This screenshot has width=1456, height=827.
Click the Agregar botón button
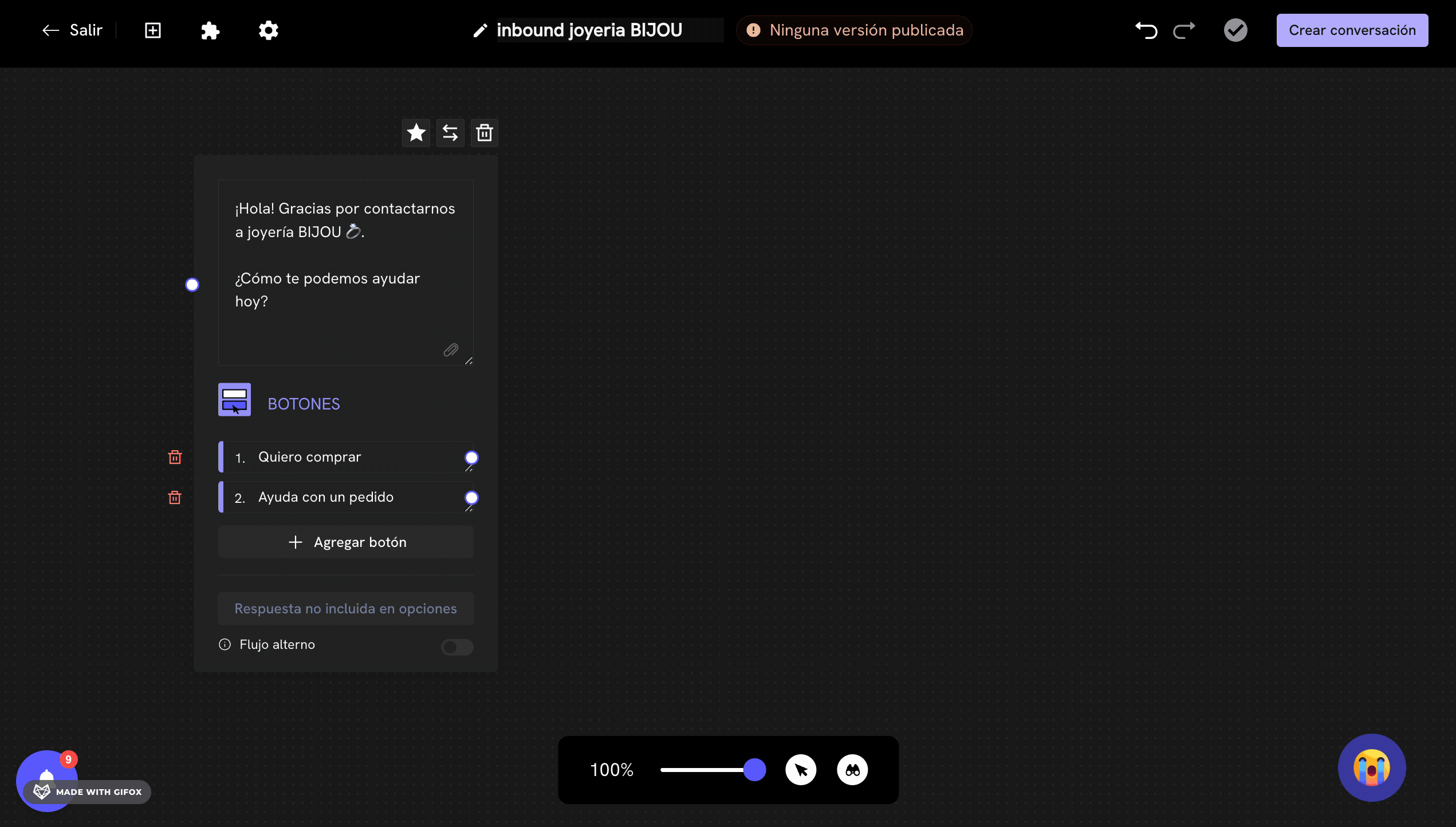(346, 542)
